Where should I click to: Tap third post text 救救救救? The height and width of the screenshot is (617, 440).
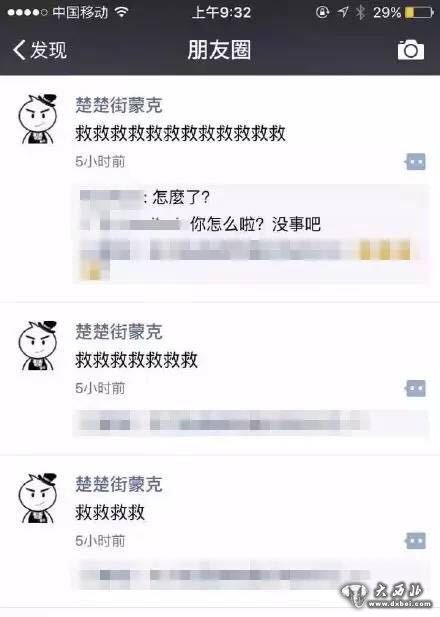[110, 513]
